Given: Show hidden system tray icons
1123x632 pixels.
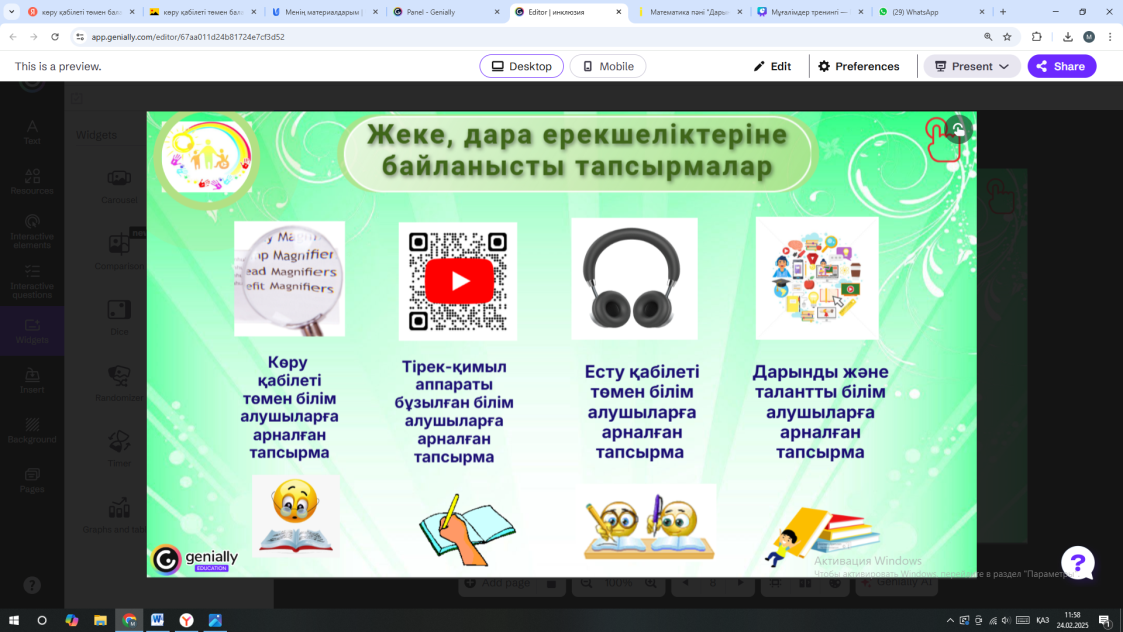Looking at the screenshot, I should [950, 621].
